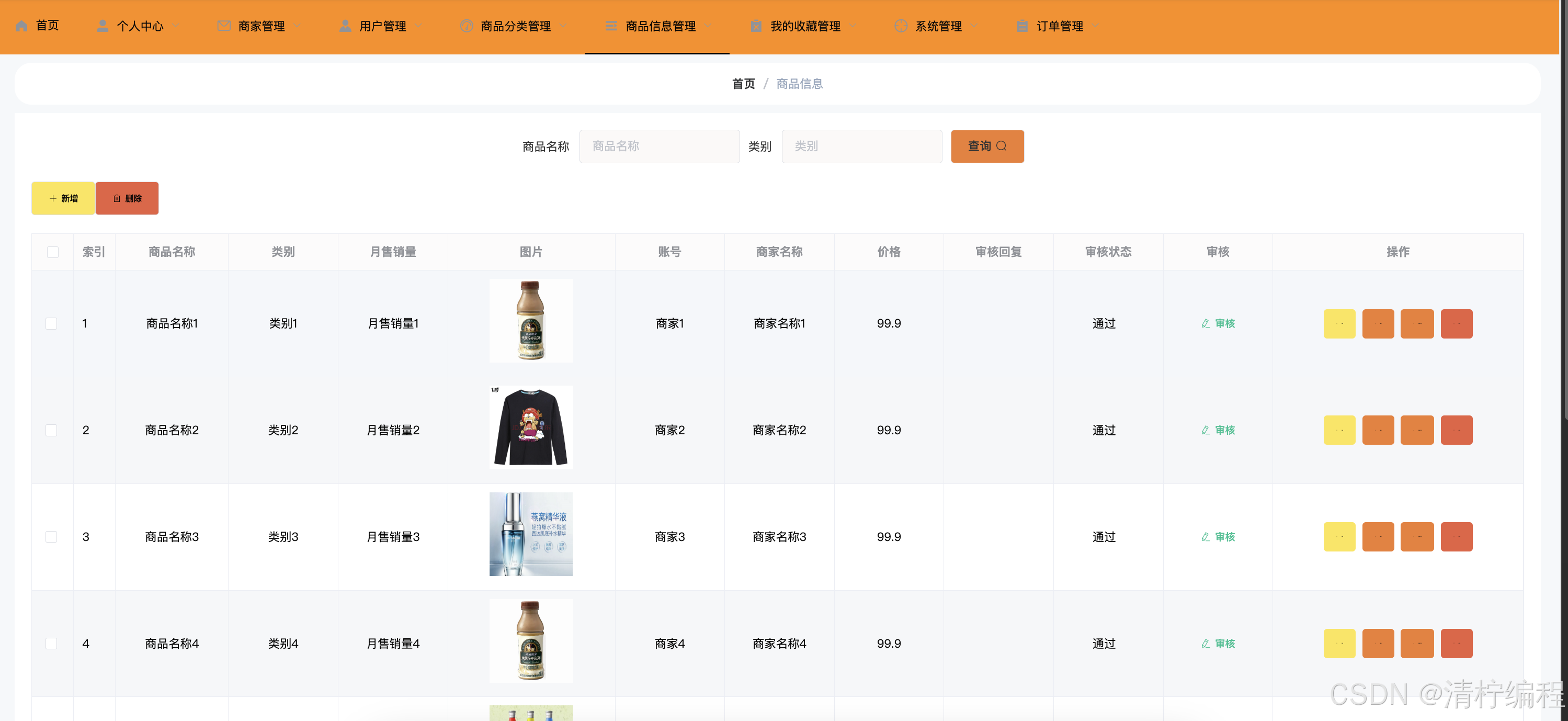Viewport: 1568px width, 721px height.
Task: Click the clipboard icon beside 订单管理
Action: coord(1022,26)
